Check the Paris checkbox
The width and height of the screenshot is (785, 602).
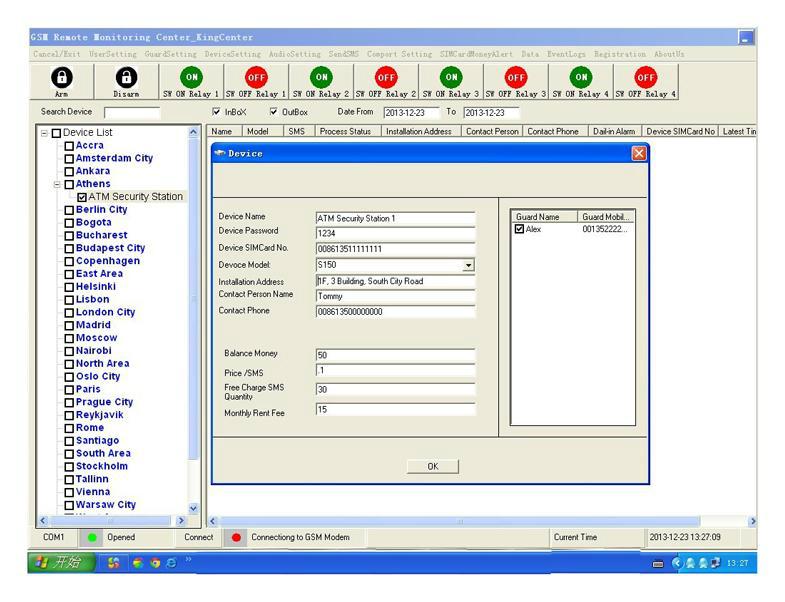click(69, 390)
